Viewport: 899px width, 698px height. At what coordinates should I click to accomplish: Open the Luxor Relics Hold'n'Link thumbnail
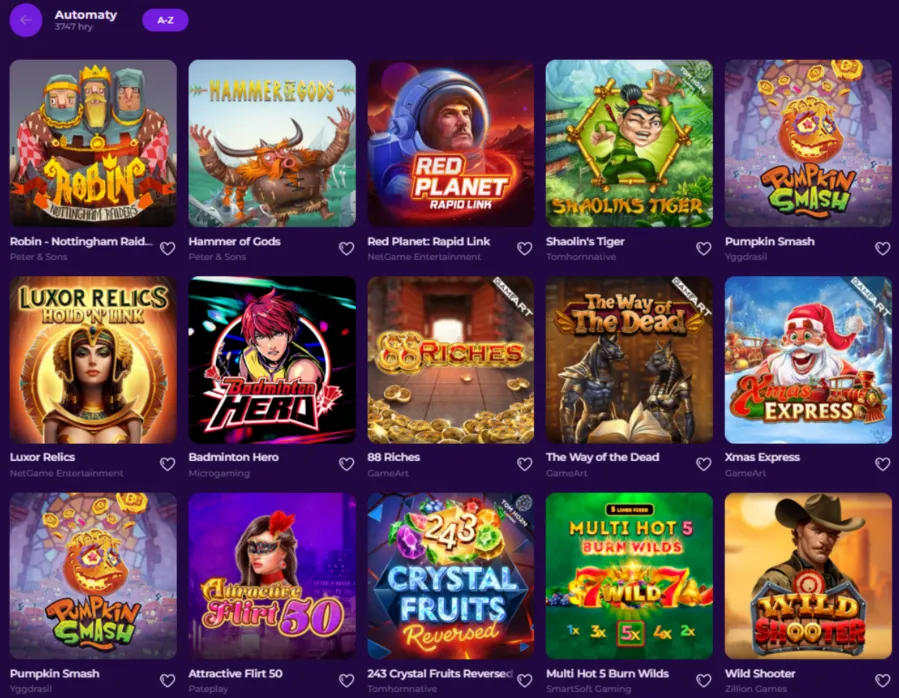pyautogui.click(x=93, y=360)
